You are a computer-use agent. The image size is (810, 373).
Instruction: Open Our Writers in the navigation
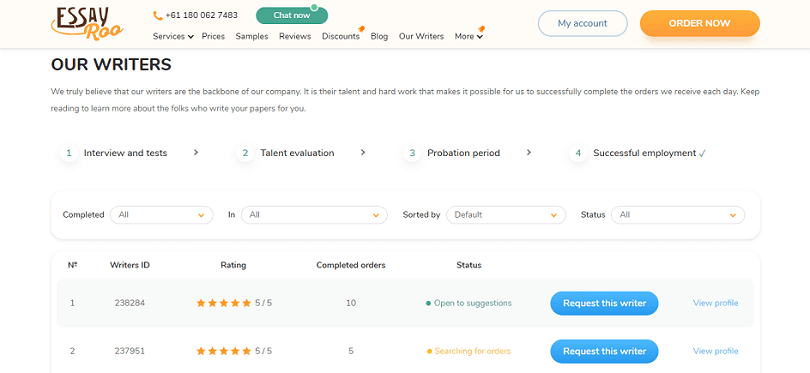(x=421, y=36)
